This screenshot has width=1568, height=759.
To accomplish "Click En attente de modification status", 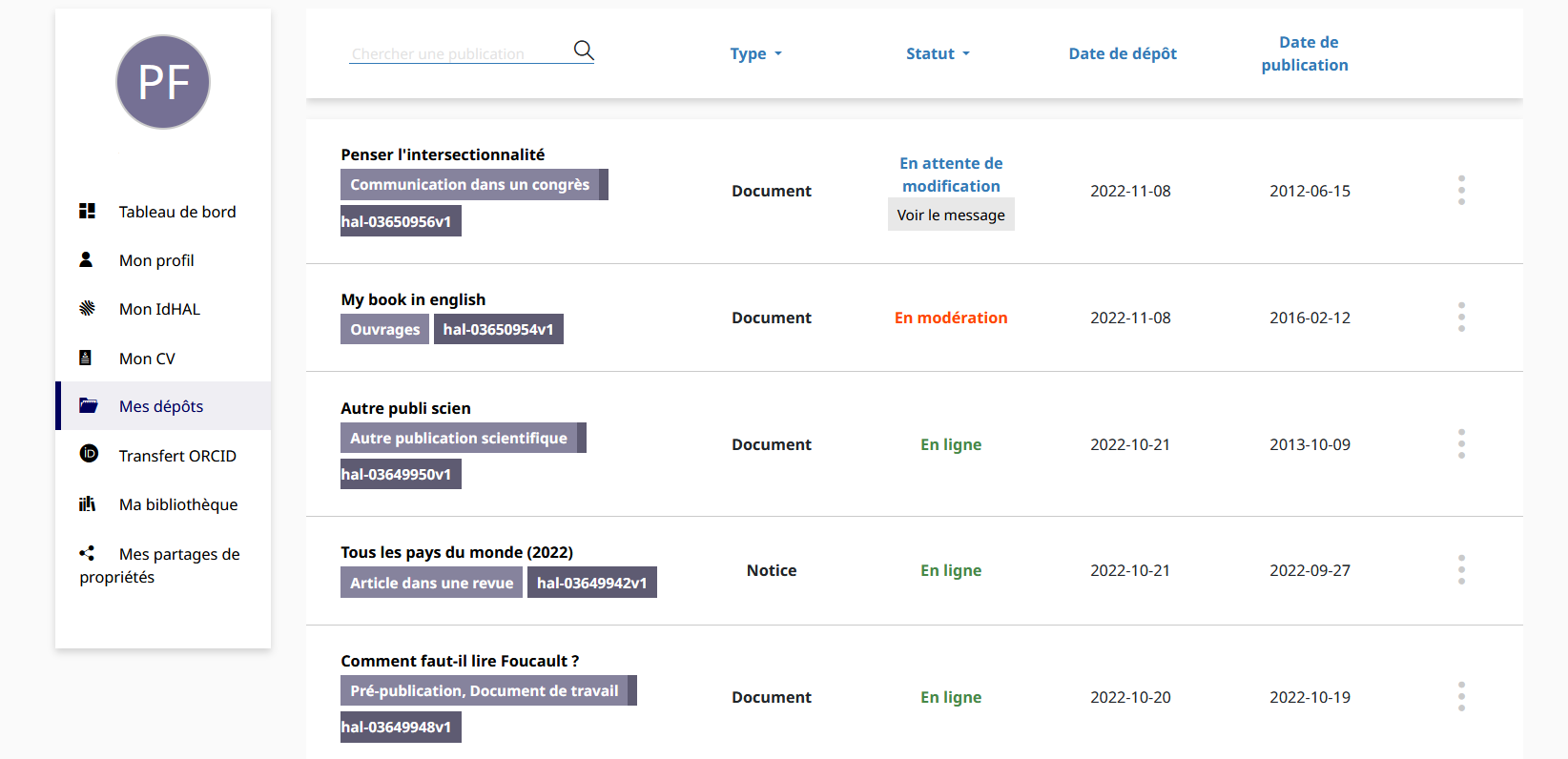I will [951, 174].
